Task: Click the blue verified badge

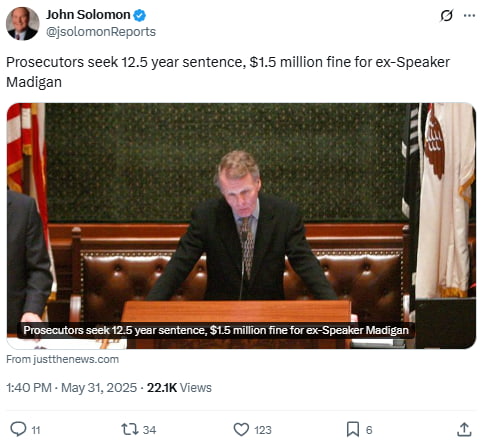Action: click(x=140, y=15)
